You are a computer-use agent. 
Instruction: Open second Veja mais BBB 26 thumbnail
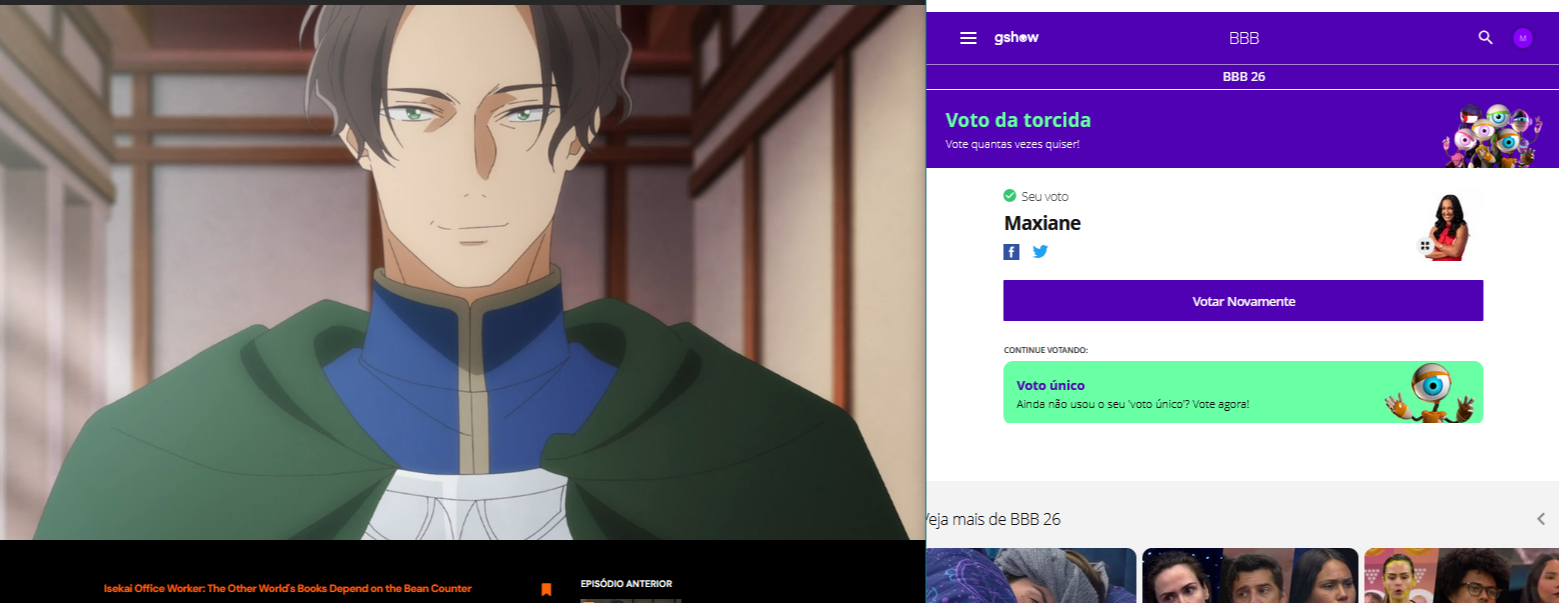tap(1250, 575)
